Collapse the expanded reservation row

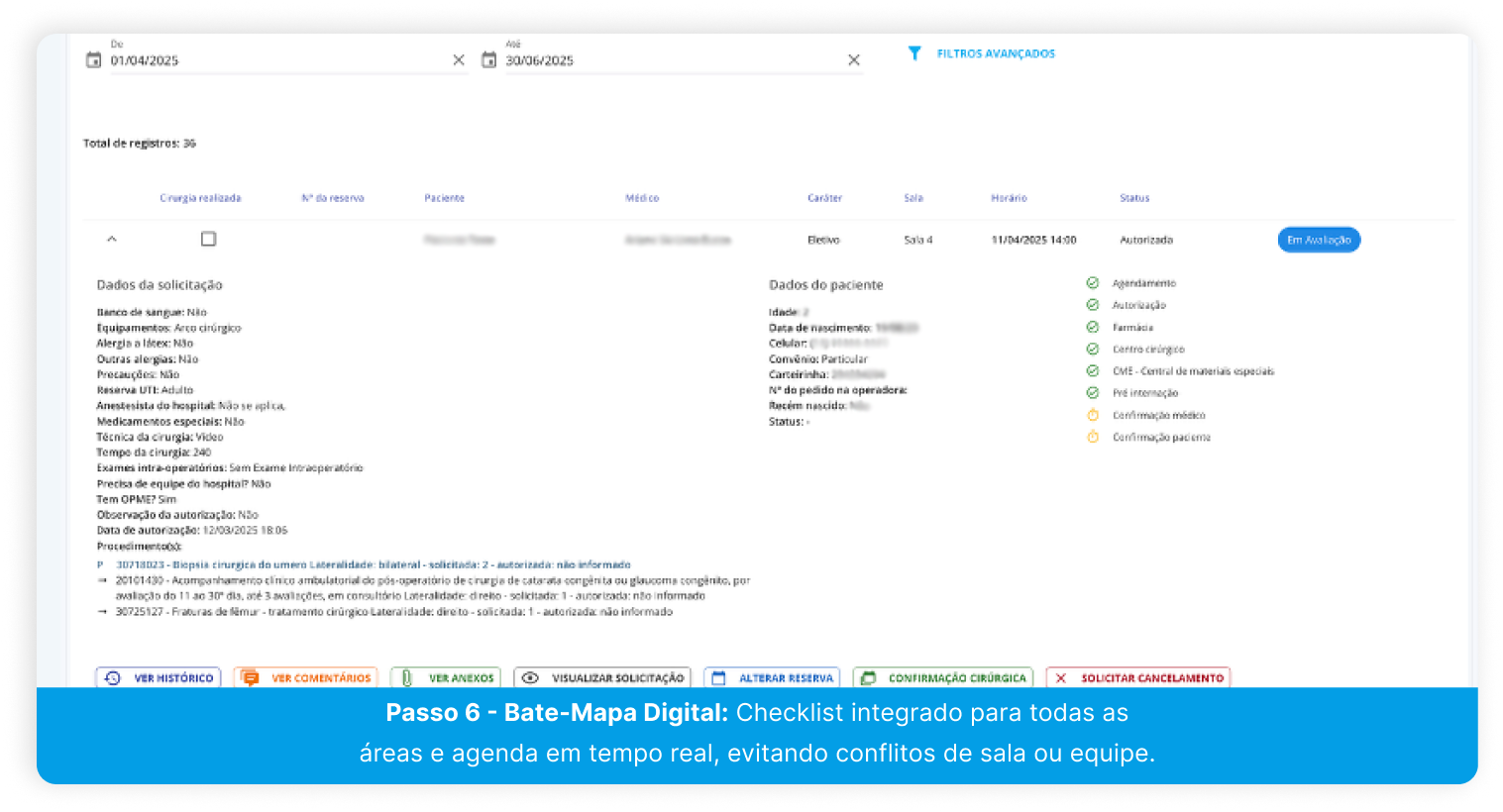[x=112, y=239]
